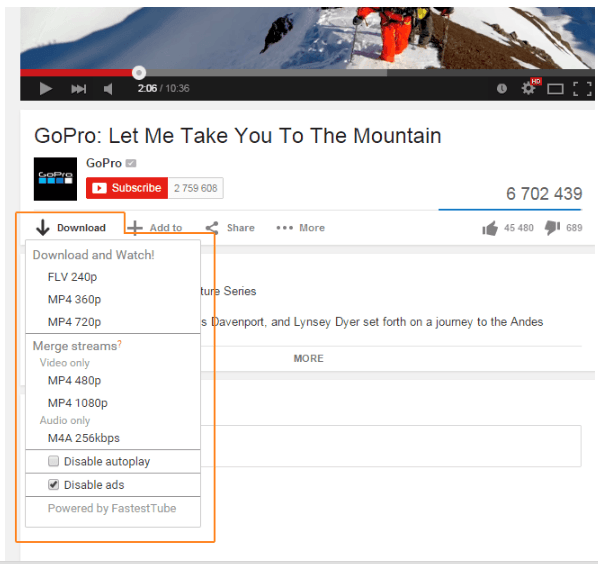Open the Add to dropdown

pyautogui.click(x=155, y=228)
